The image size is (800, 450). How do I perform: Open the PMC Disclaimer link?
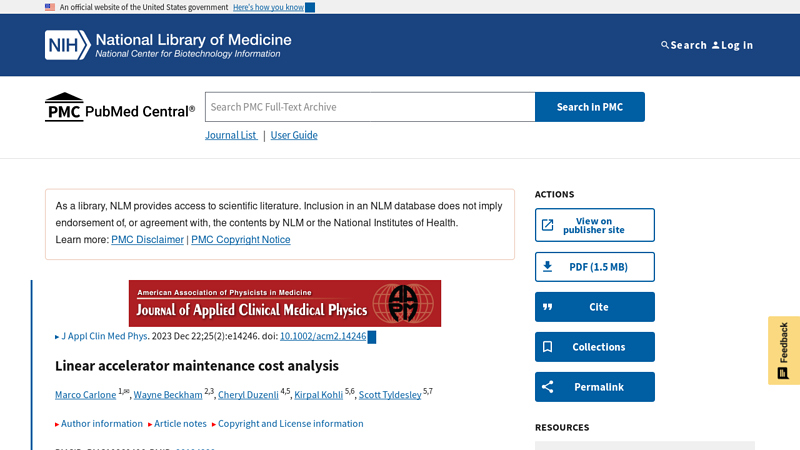point(147,240)
